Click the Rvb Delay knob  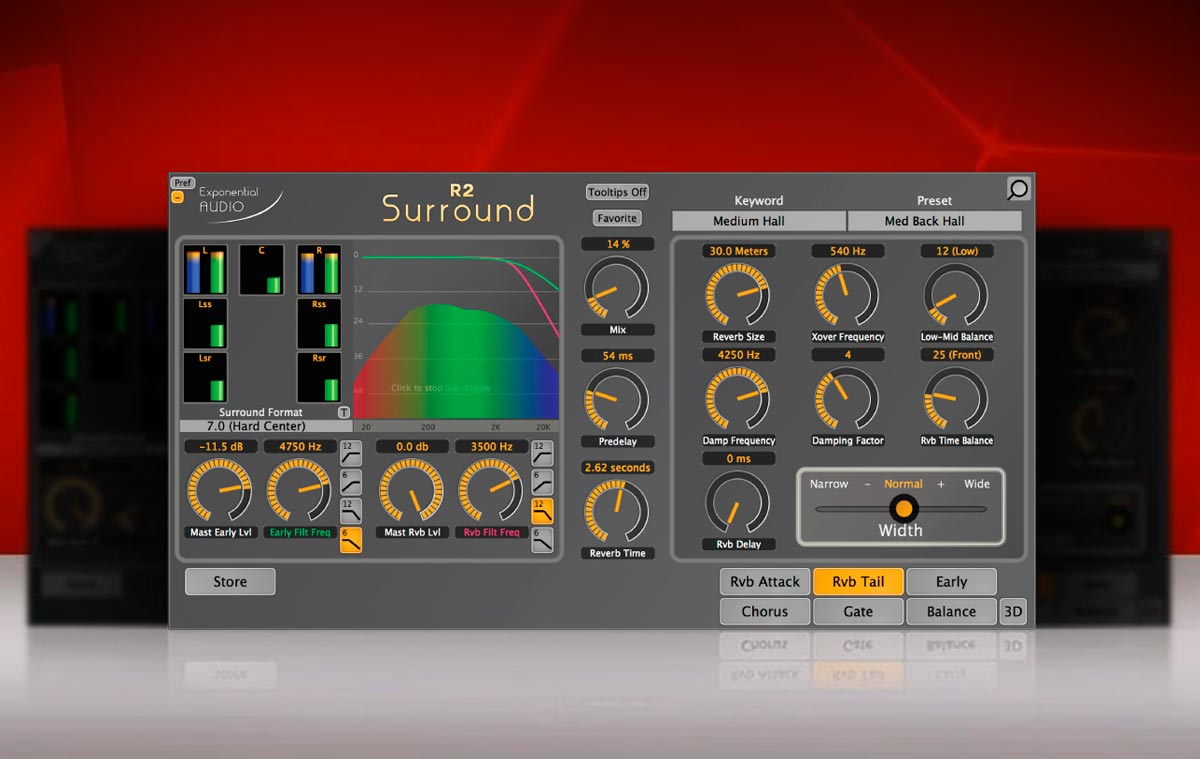click(x=738, y=503)
